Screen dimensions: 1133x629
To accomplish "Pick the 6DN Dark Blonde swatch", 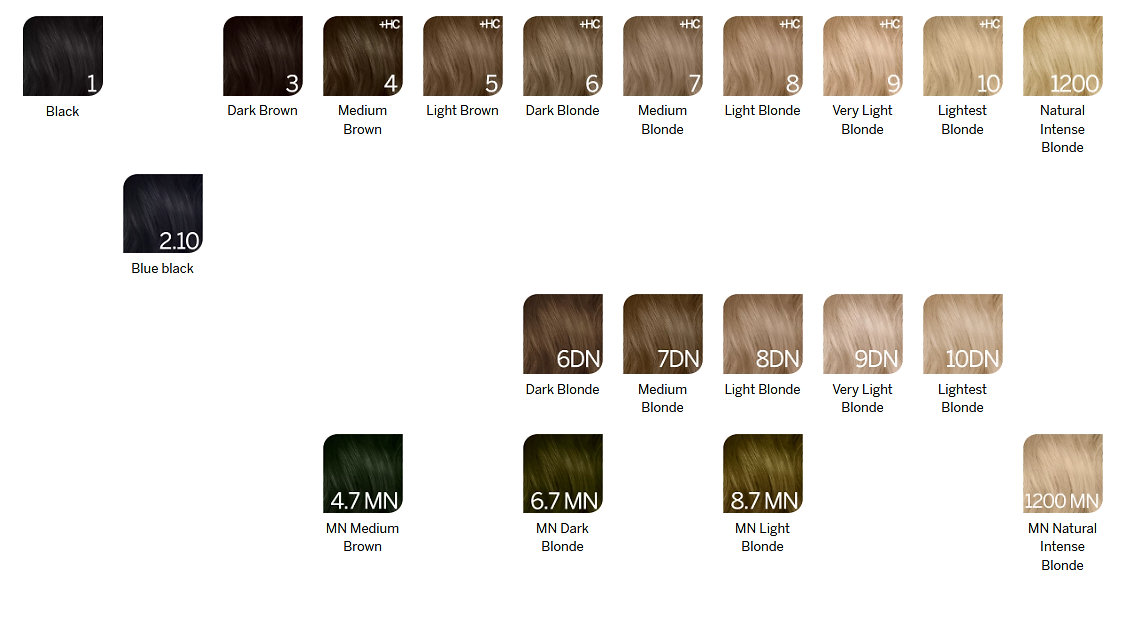I will click(562, 334).
